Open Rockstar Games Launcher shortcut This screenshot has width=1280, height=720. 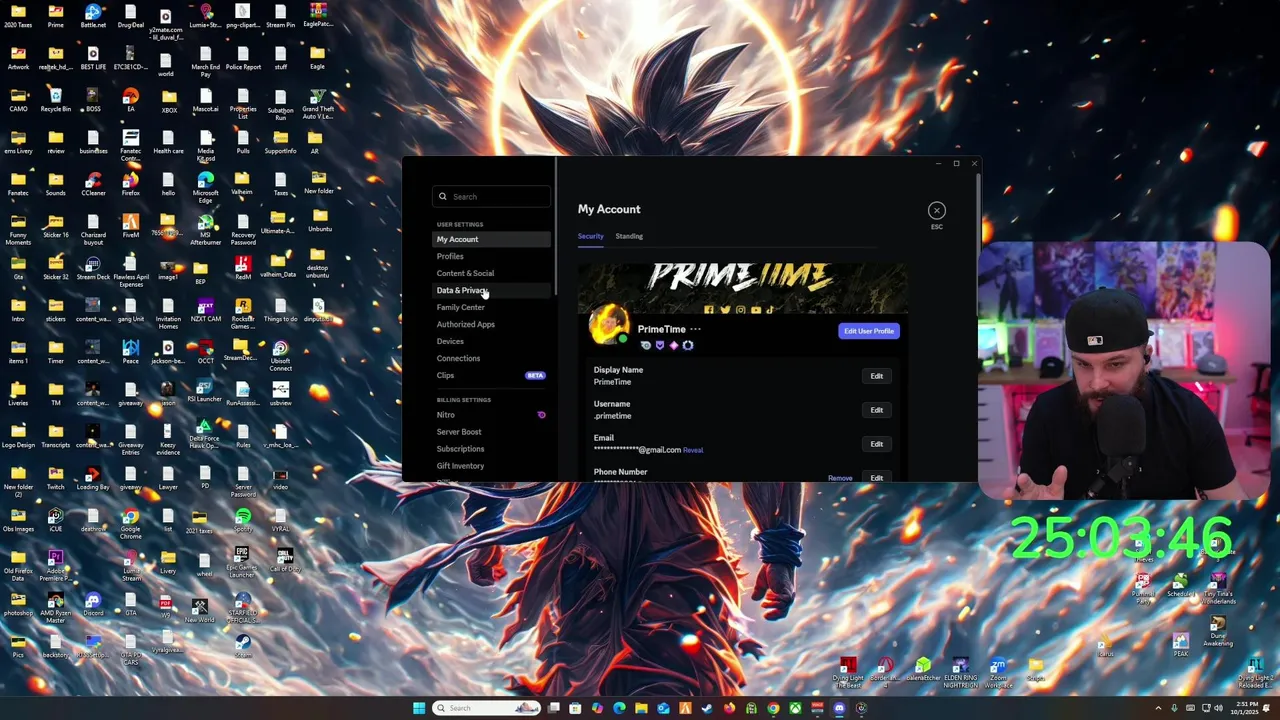[x=243, y=313]
